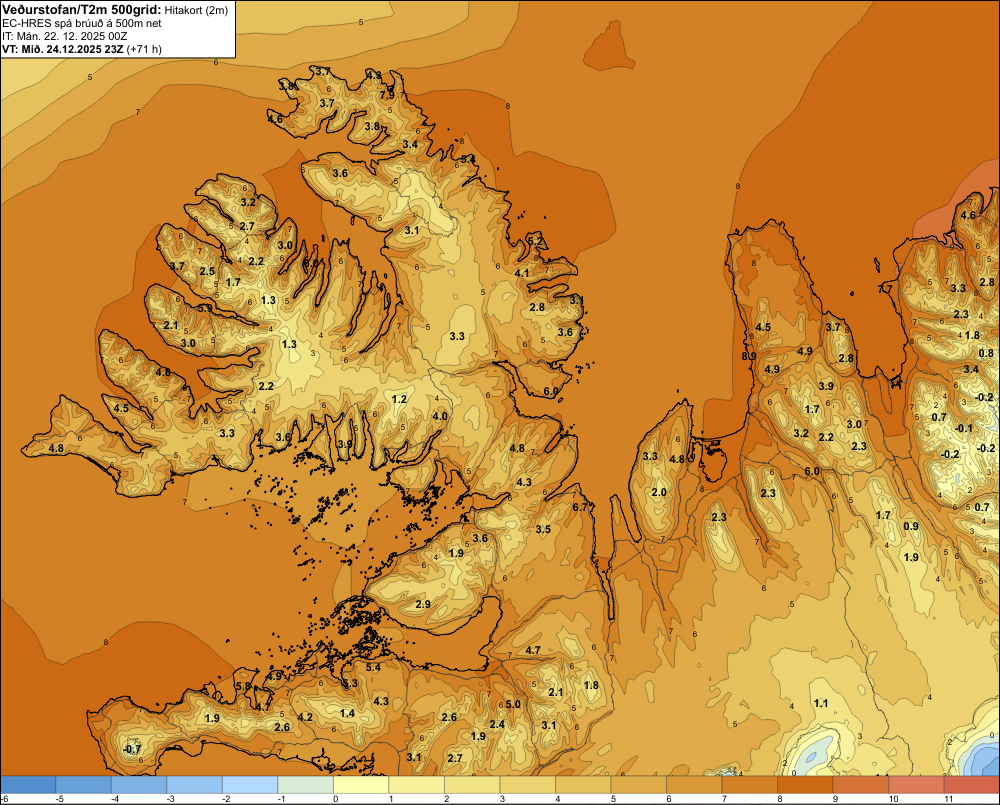This screenshot has width=1000, height=805.
Task: Click the '5.0' temperature value
Action: pyautogui.click(x=513, y=704)
